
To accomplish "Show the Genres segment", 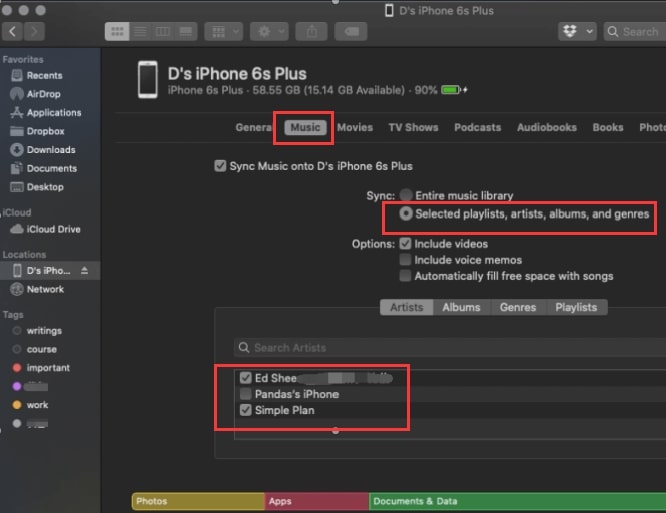I will pos(518,307).
